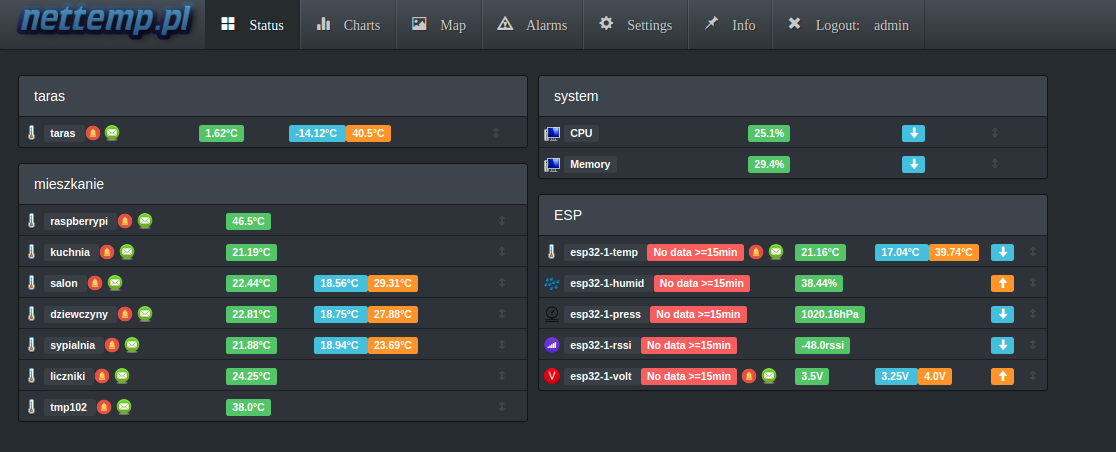
Task: Switch to the Alarms tab
Action: [533, 25]
